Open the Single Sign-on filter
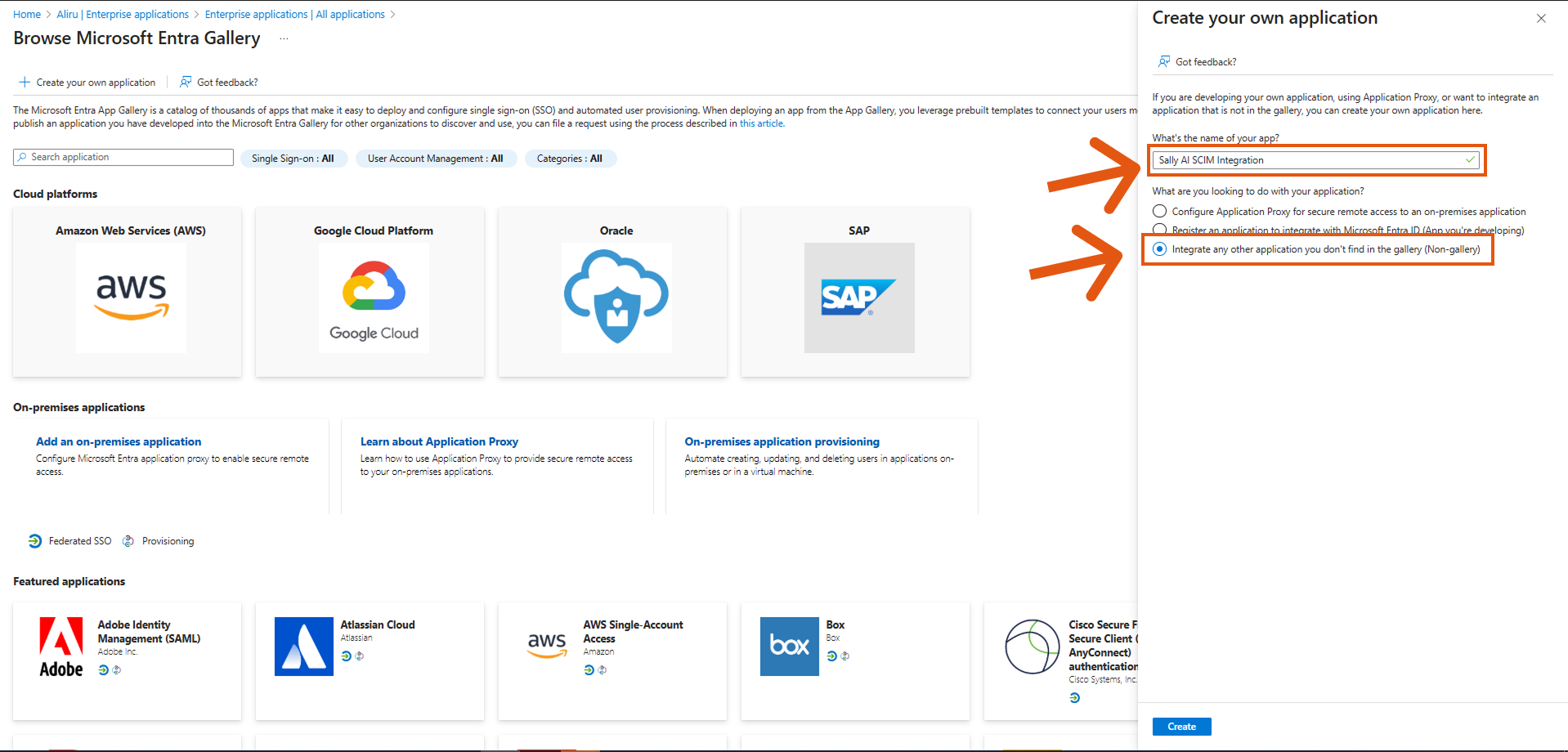The height and width of the screenshot is (752, 1568). pos(293,159)
